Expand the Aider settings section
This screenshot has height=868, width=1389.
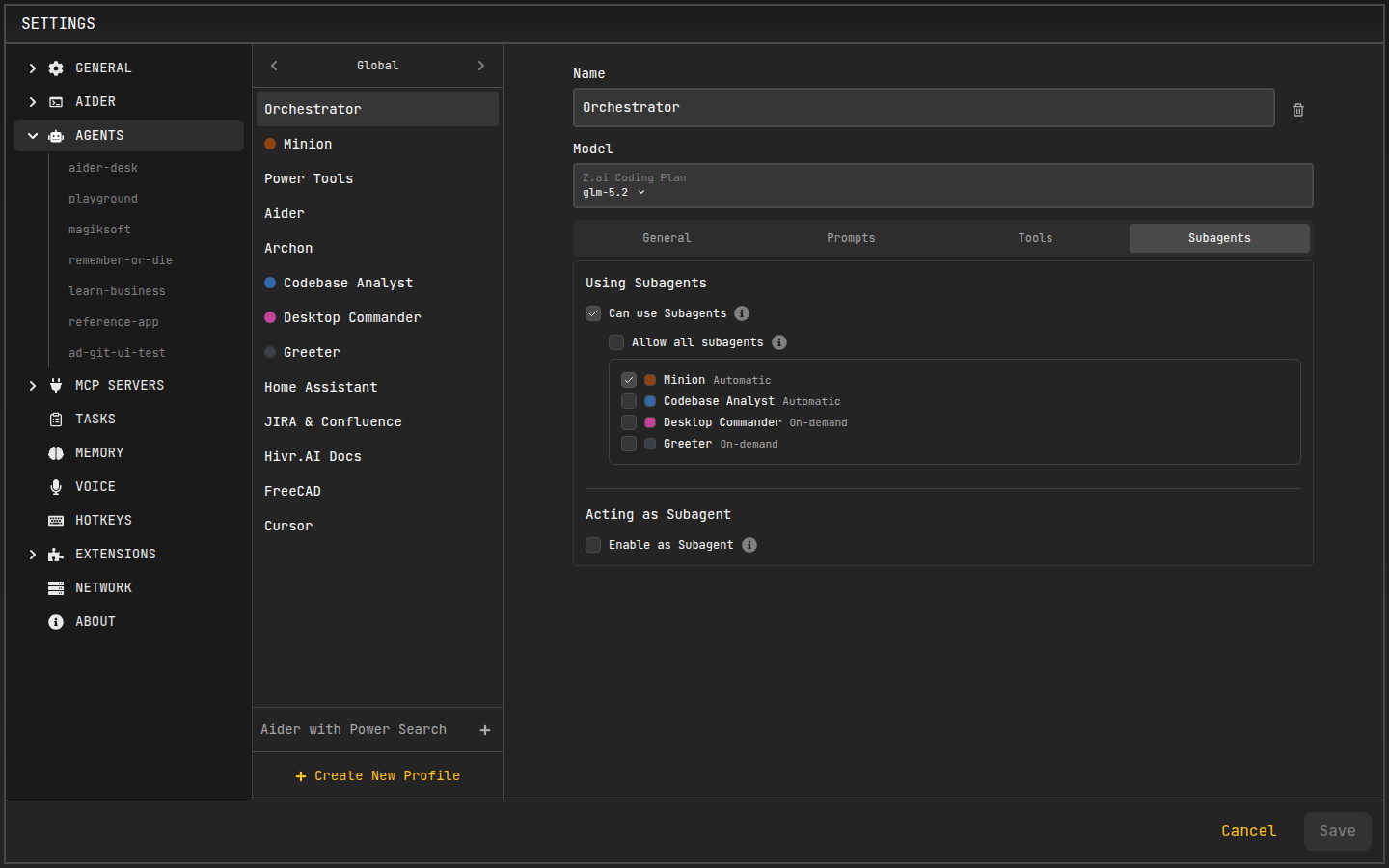33,102
